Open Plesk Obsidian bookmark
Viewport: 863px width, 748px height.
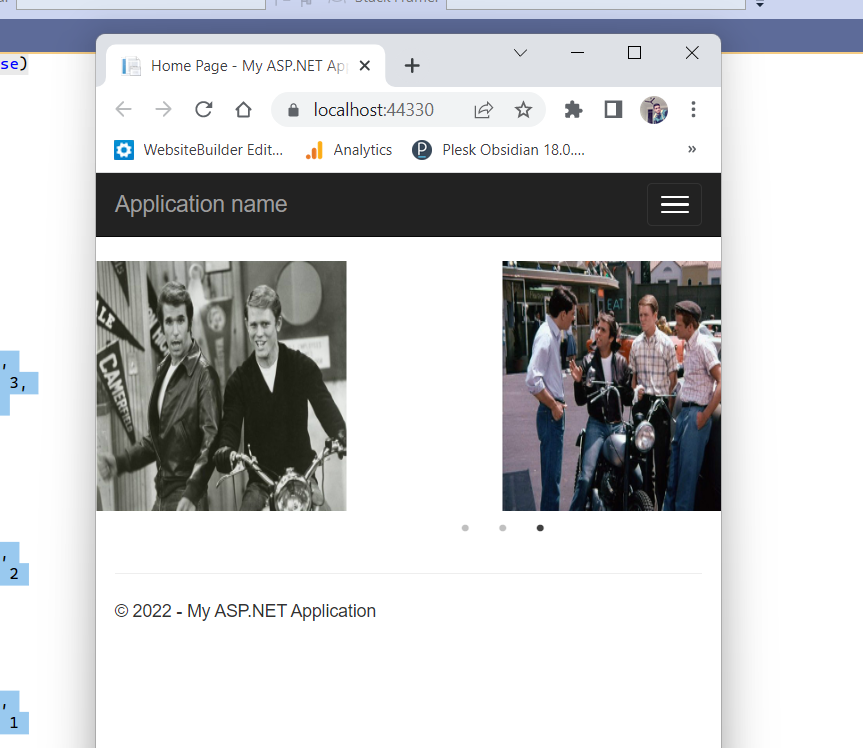498,150
